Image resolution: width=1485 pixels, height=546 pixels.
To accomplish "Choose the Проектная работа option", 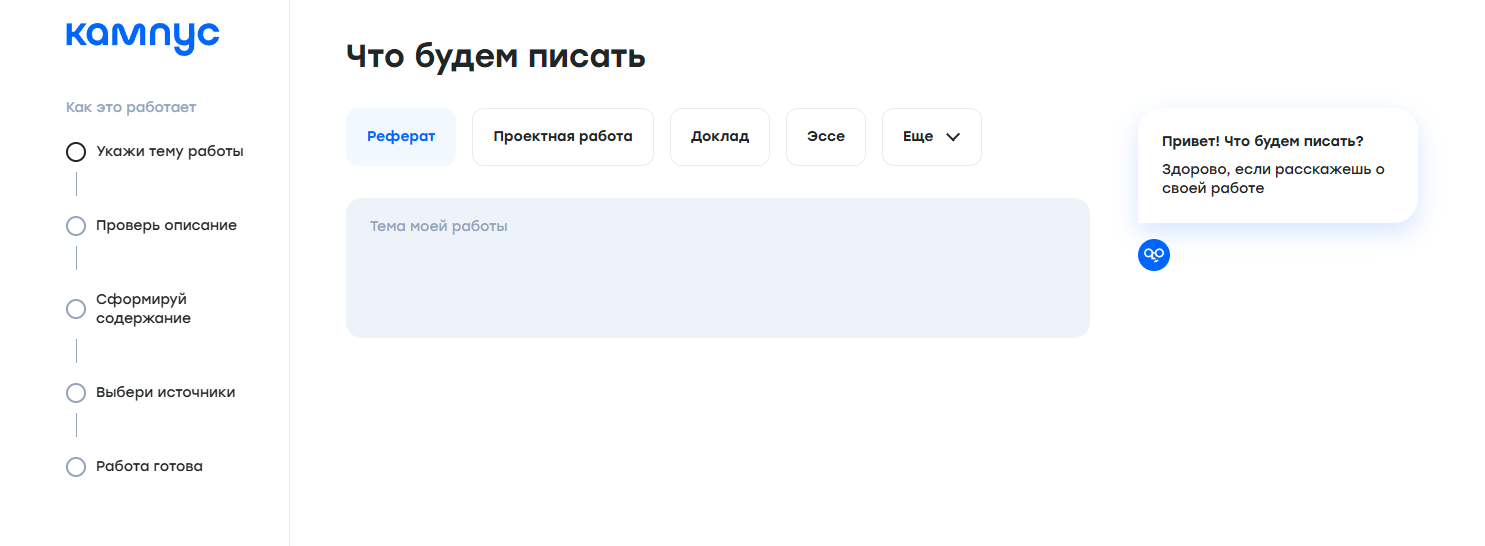I will [563, 137].
